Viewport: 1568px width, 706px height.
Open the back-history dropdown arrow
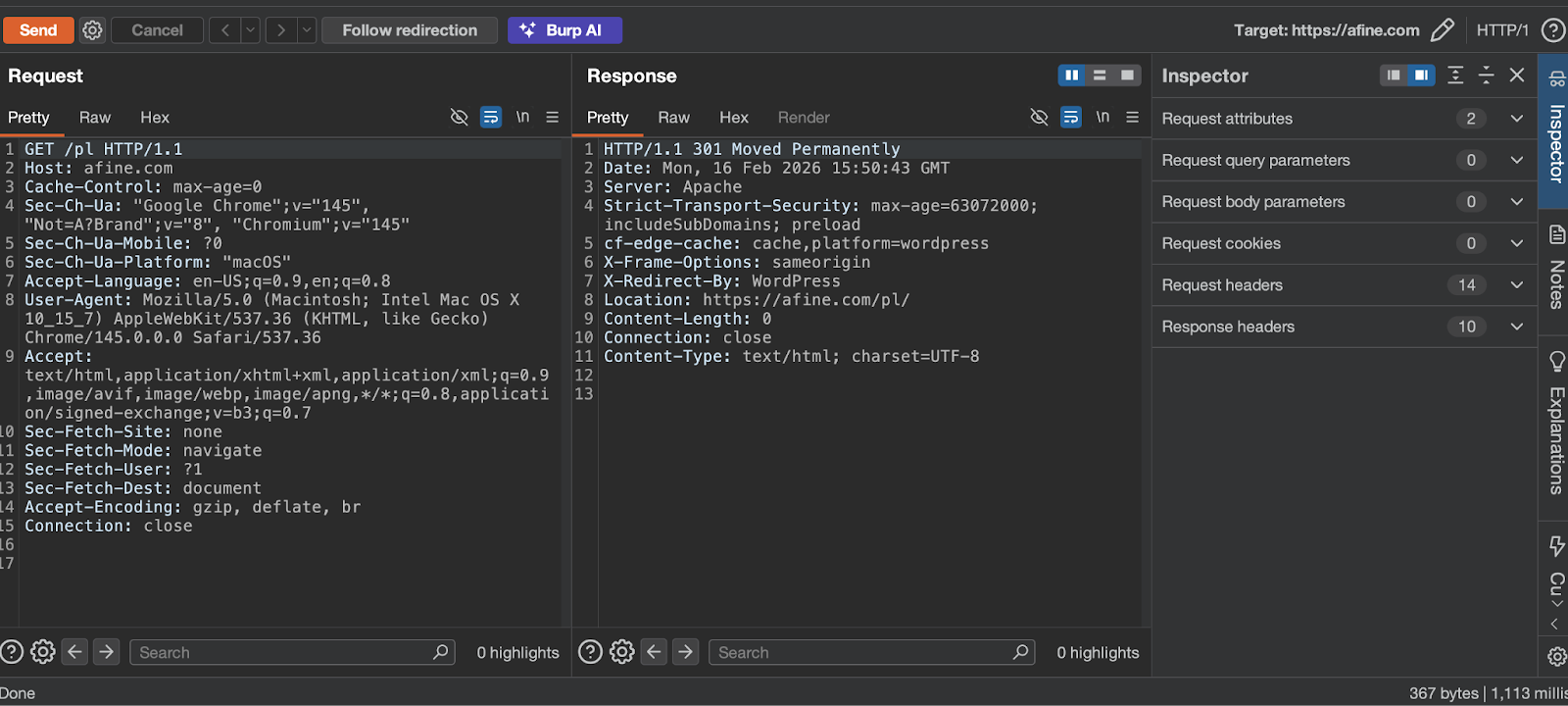(250, 30)
